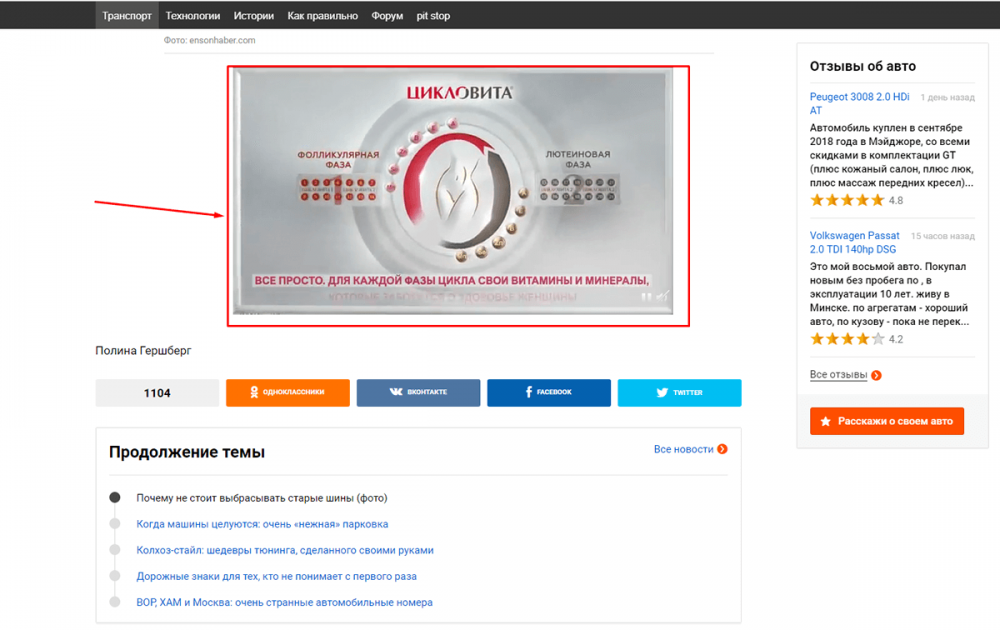This screenshot has width=1000, height=630.
Task: Click the share counter showing 1104
Action: coord(157,393)
